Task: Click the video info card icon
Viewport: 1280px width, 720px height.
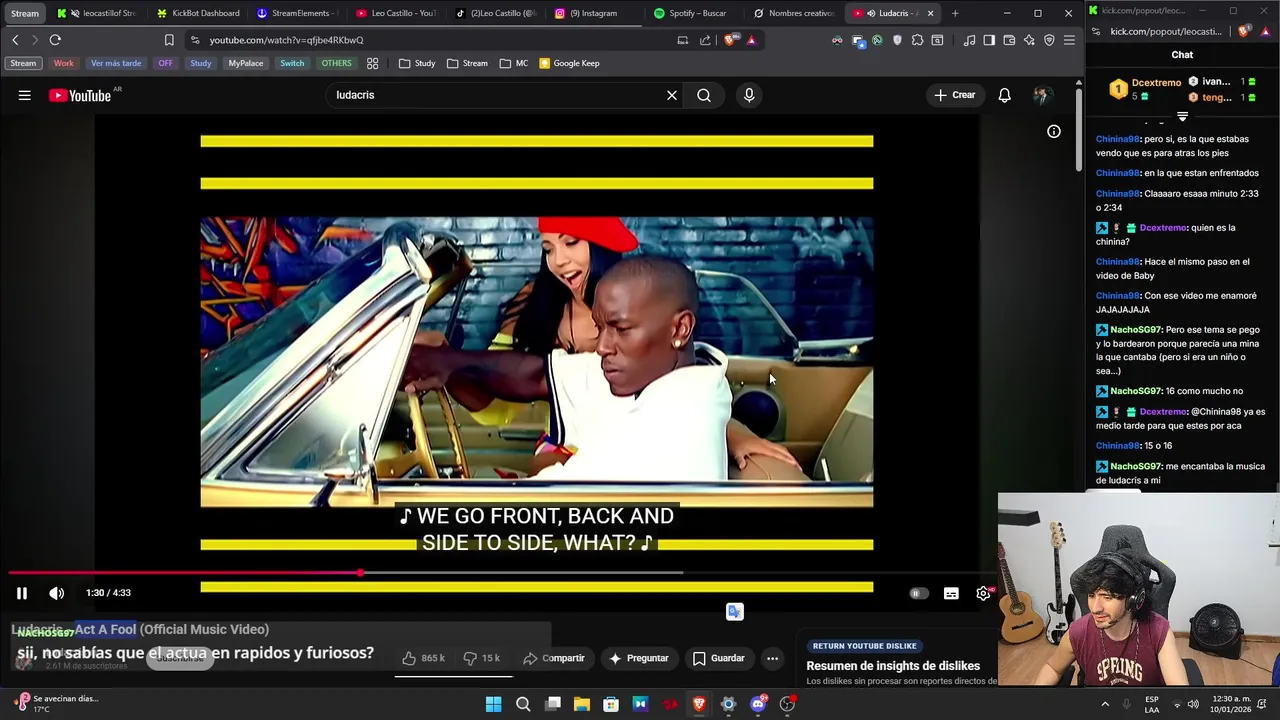Action: [x=1054, y=131]
